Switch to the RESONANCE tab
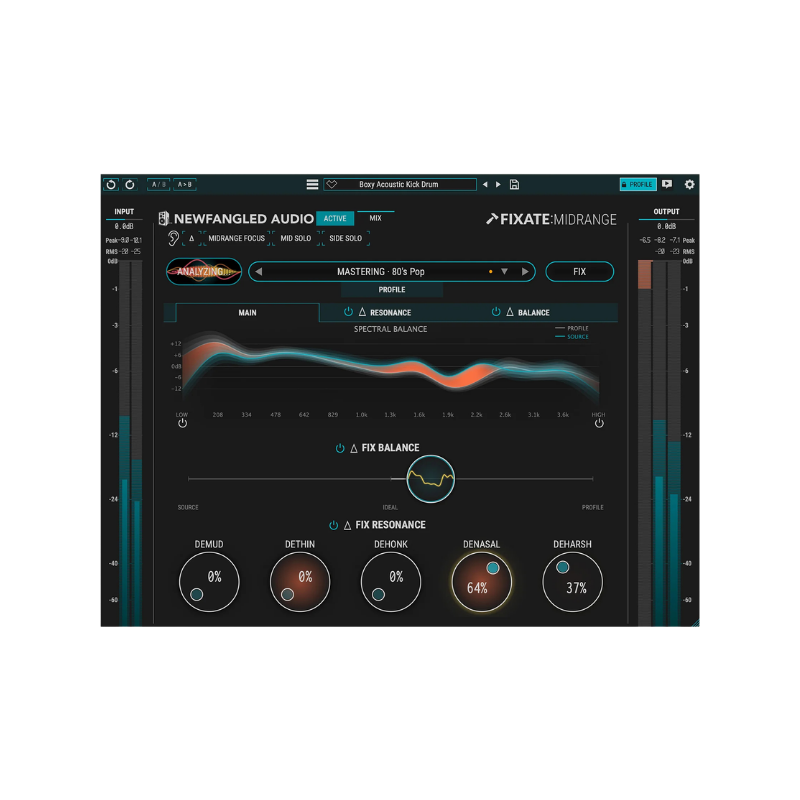Screen dimensions: 800x800 point(390,313)
